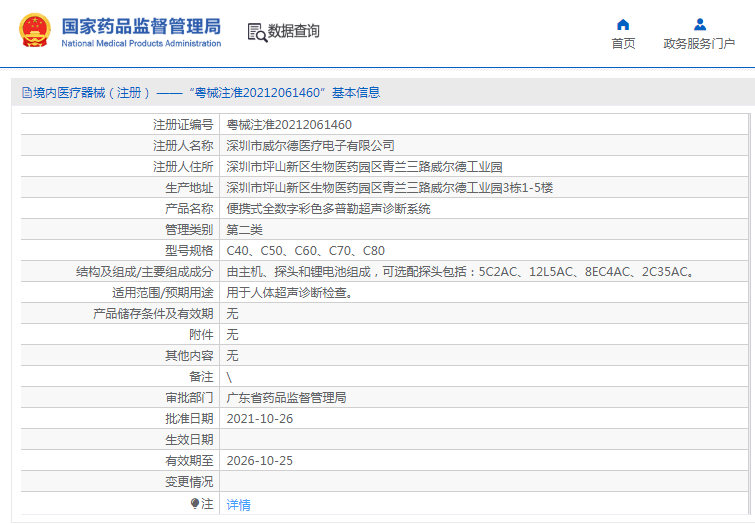The height and width of the screenshot is (524, 755).
Task: Open the 首页 navigation item
Action: [x=623, y=44]
